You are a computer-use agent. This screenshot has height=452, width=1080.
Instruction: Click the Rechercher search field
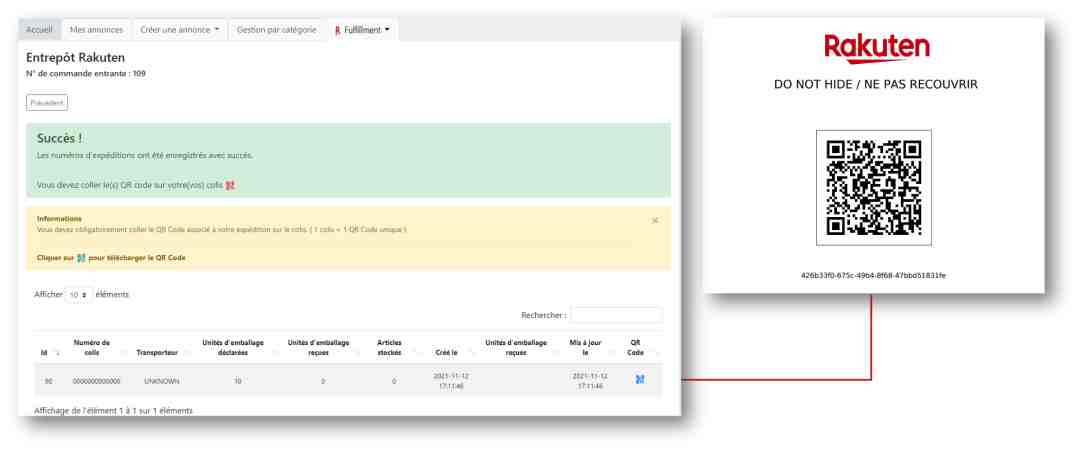[616, 315]
